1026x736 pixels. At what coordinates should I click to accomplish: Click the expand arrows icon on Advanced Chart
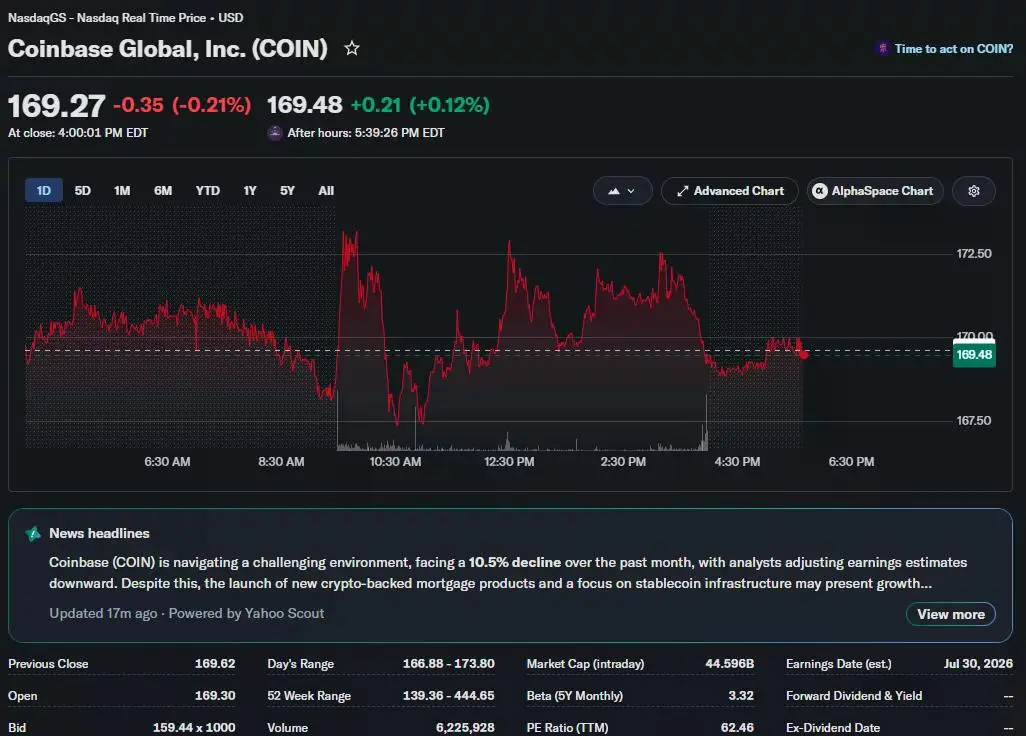[682, 191]
